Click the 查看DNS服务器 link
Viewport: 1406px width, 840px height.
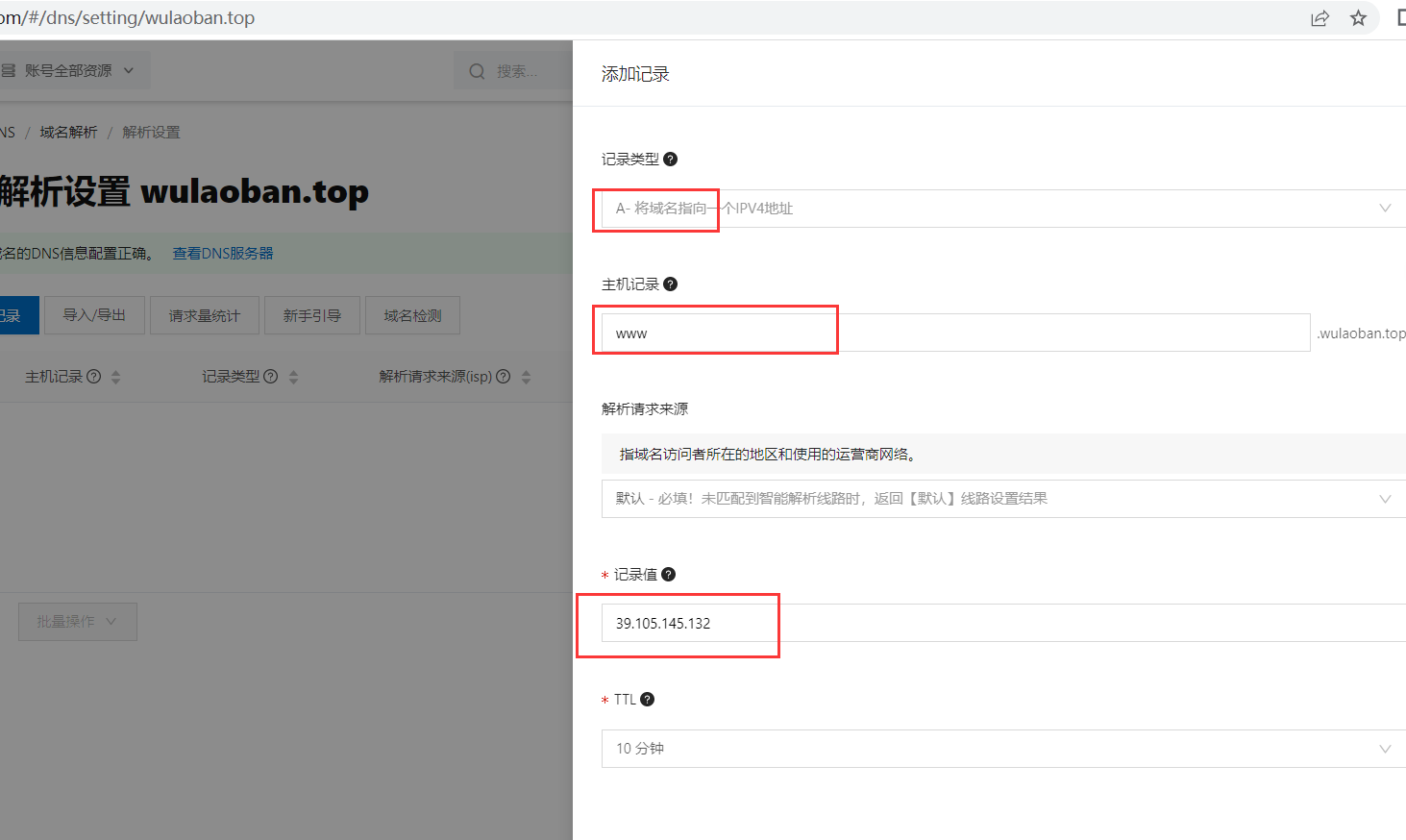[x=223, y=254]
